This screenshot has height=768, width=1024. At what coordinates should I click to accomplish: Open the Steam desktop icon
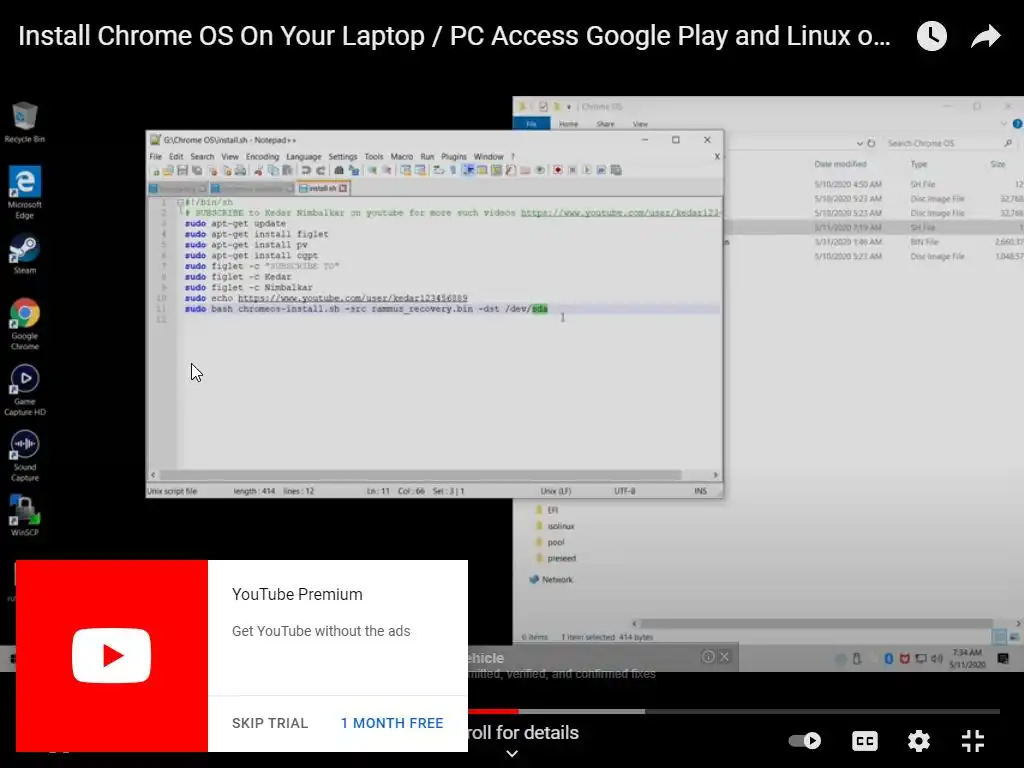click(x=25, y=253)
